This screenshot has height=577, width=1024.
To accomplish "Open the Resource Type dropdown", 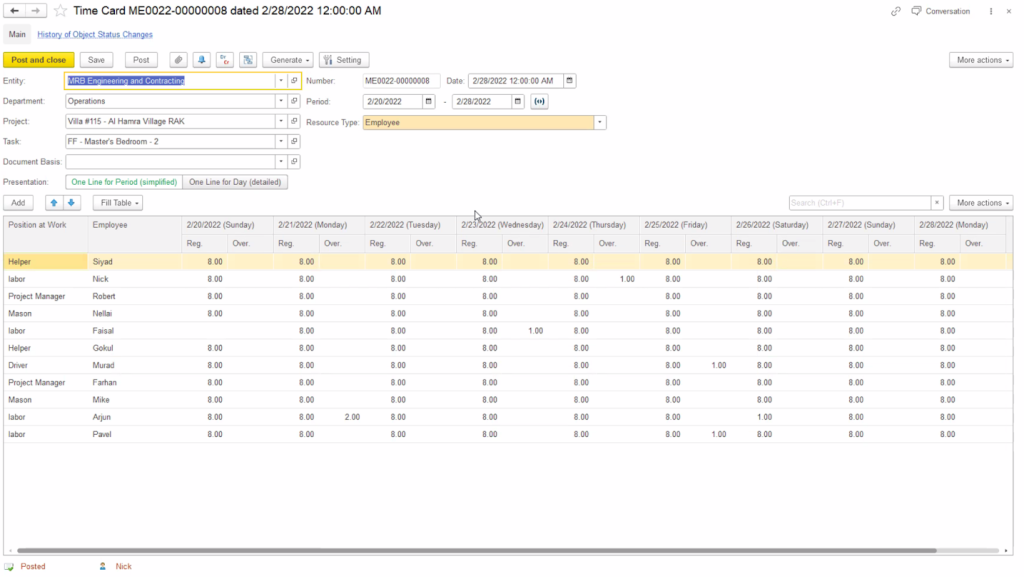I will point(600,123).
